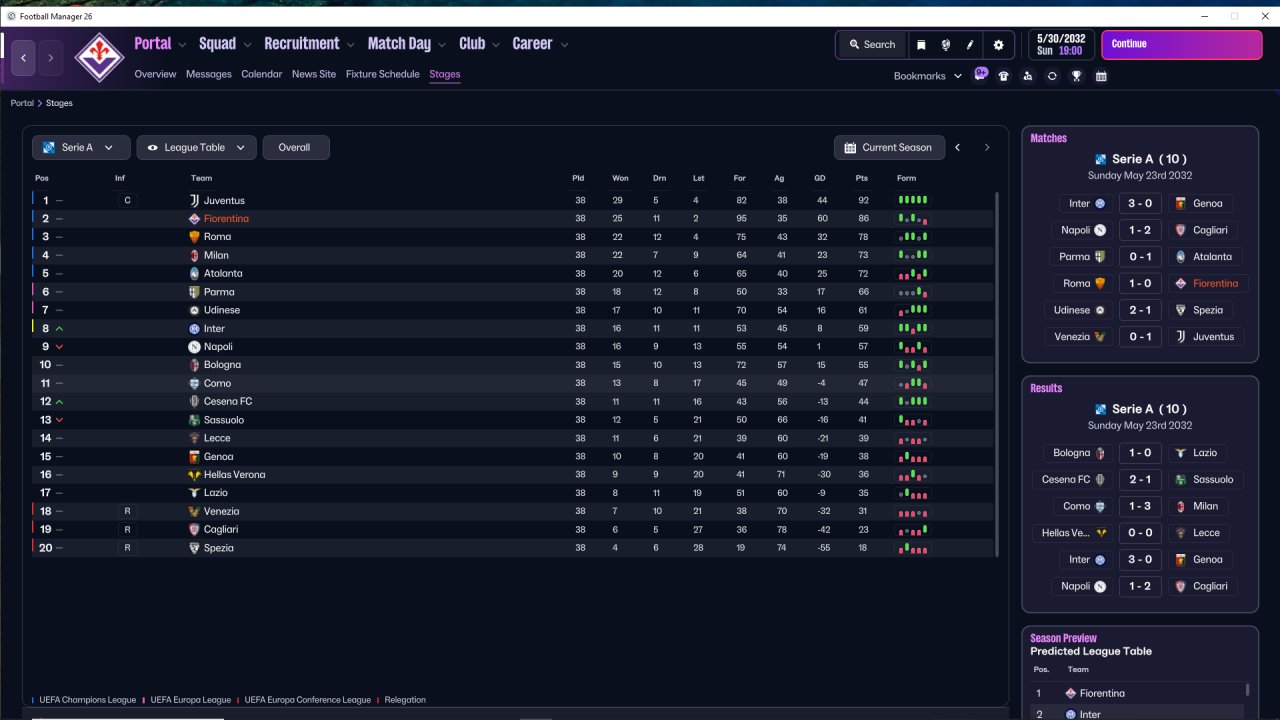Screen dimensions: 1280x720
Task: Click the trophy competitions icon
Action: click(x=1077, y=76)
